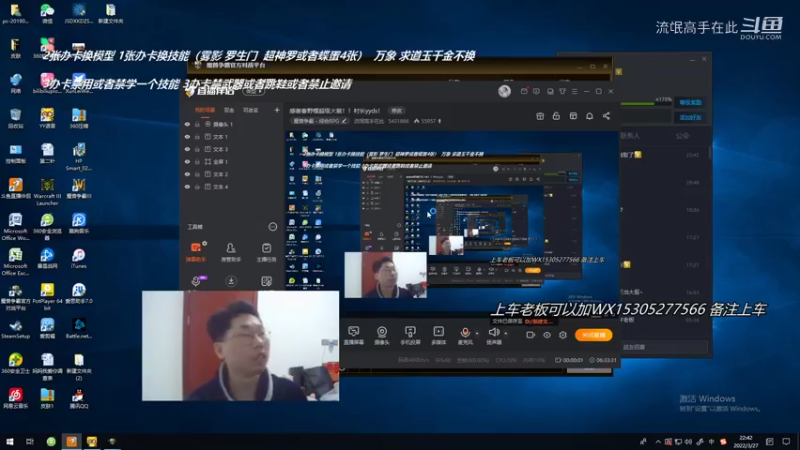The height and width of the screenshot is (450, 800).
Task: Select the 文本 3 source row
Action: [x=232, y=149]
